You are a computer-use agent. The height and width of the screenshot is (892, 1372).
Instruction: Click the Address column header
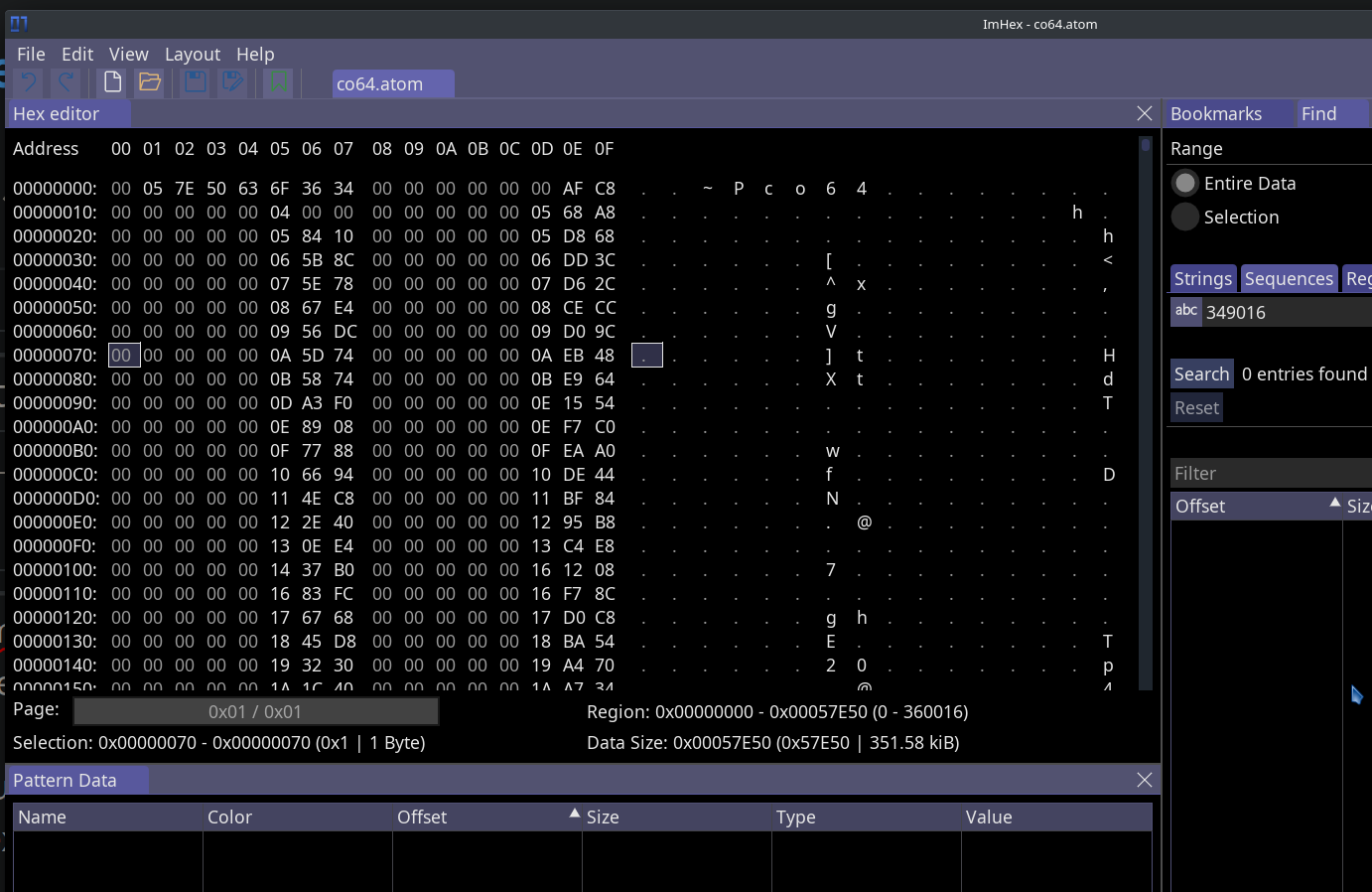[46, 148]
